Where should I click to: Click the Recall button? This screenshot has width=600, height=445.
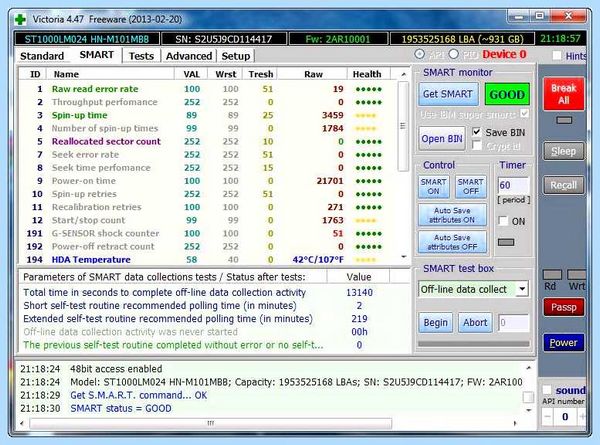[563, 185]
